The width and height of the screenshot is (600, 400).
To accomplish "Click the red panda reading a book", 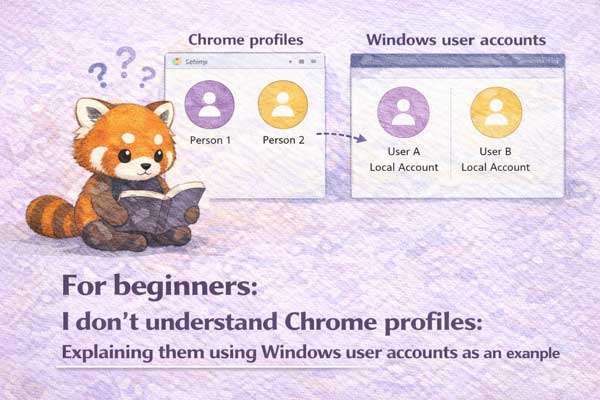I will (x=116, y=174).
